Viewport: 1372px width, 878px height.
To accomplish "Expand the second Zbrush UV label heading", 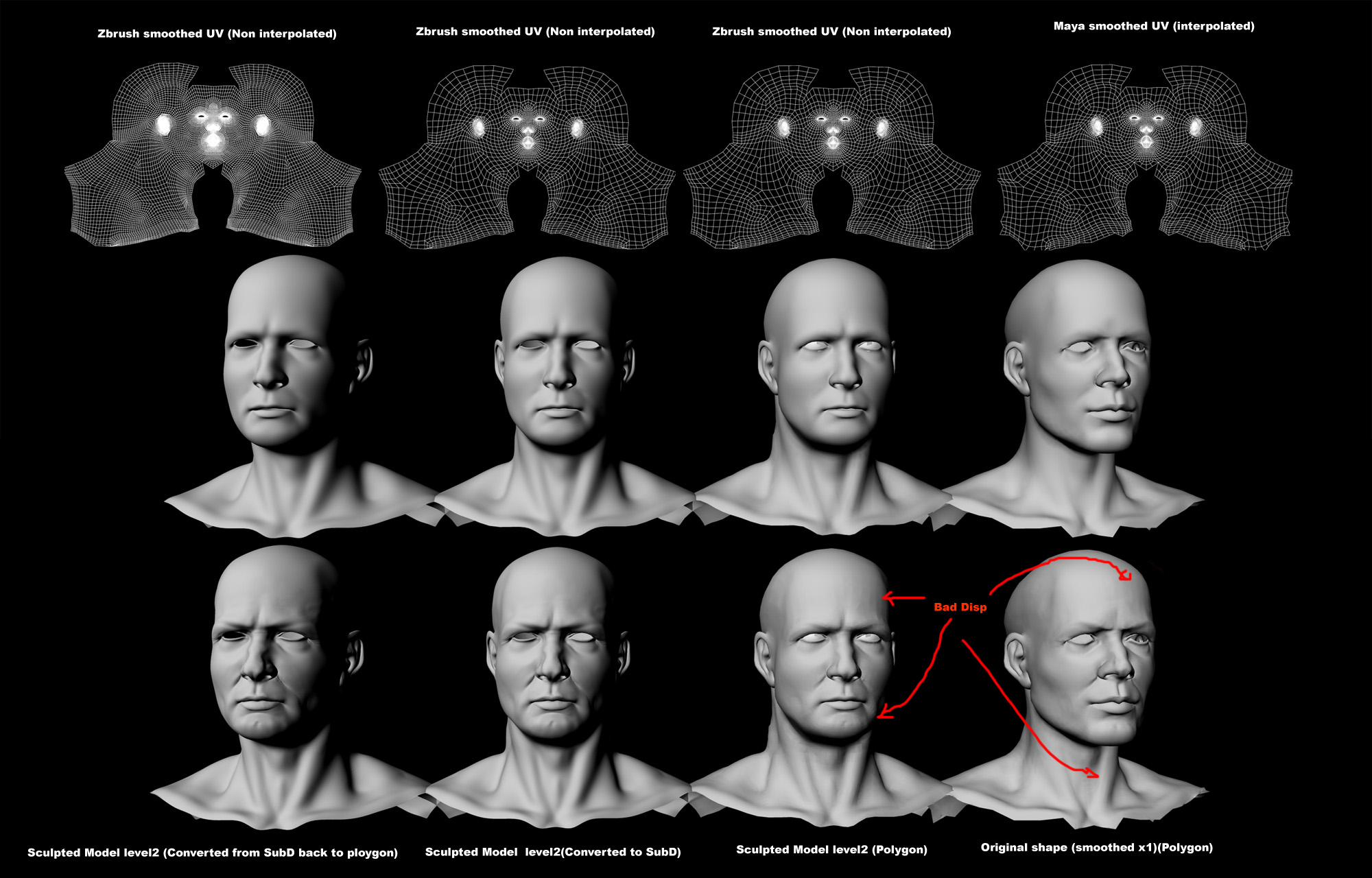I will tap(536, 30).
